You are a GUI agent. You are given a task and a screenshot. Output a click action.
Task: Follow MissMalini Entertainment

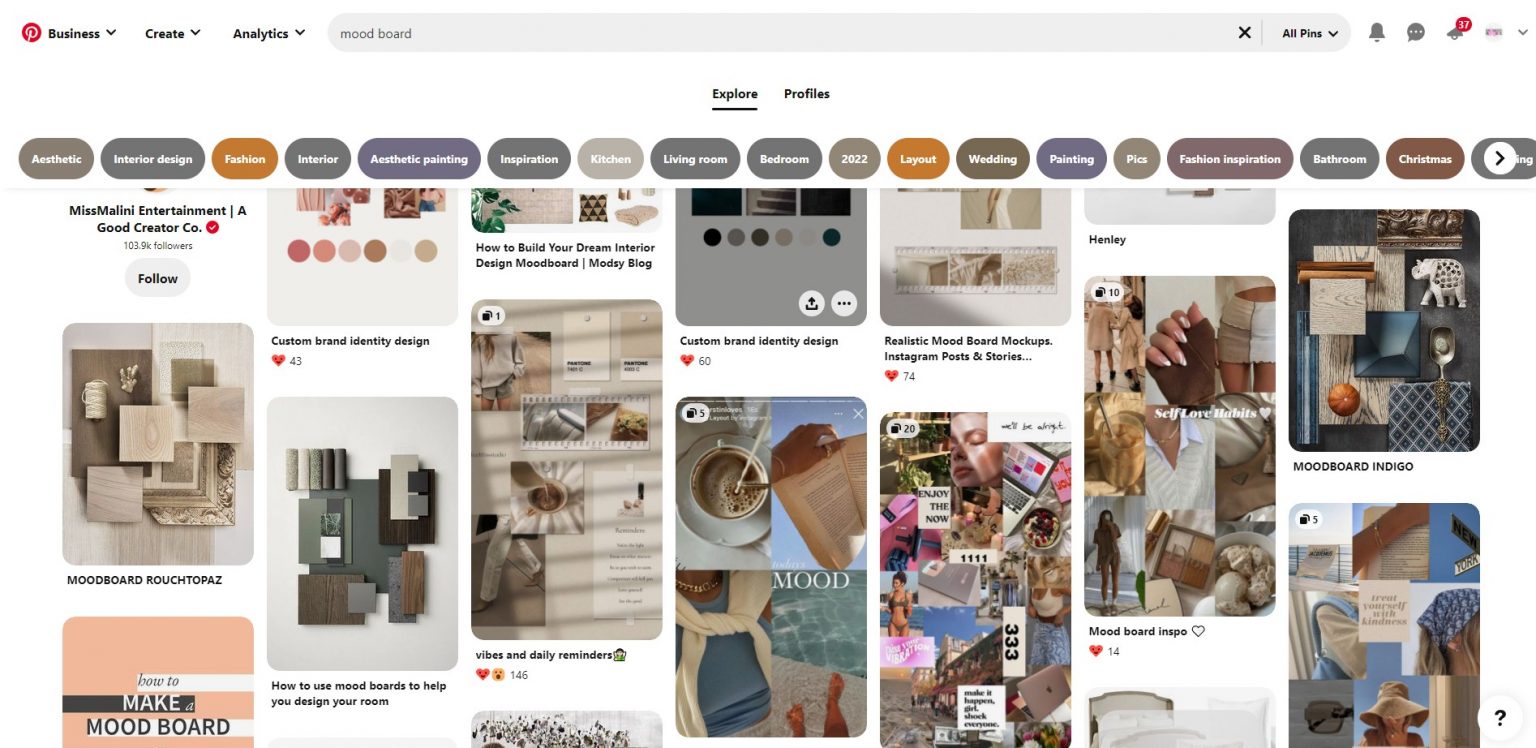coord(157,278)
